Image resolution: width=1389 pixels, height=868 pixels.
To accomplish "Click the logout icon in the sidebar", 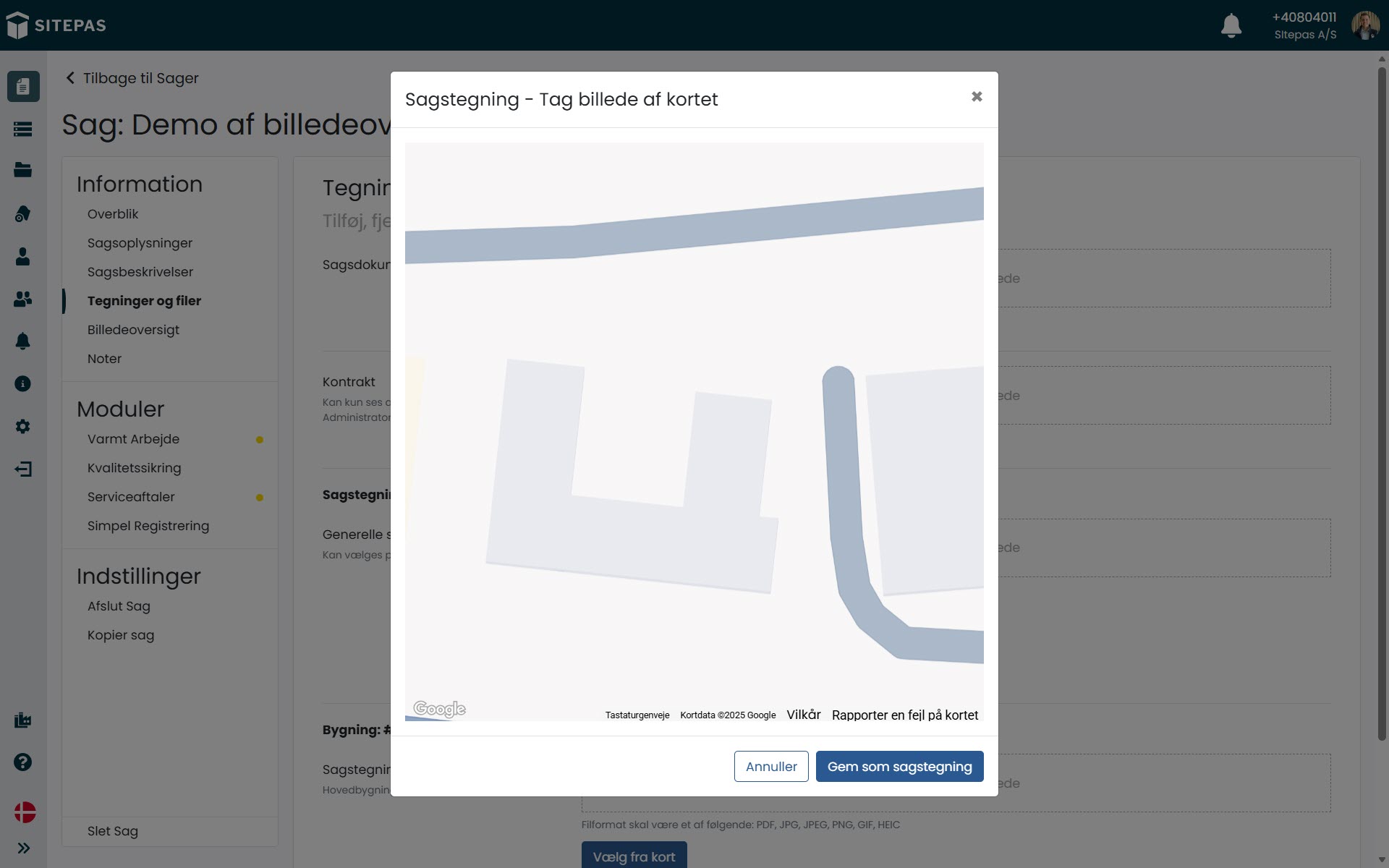I will 23,469.
